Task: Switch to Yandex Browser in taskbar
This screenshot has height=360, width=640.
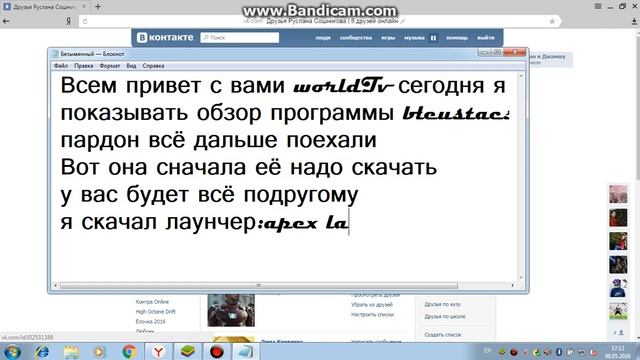Action: pos(158,351)
